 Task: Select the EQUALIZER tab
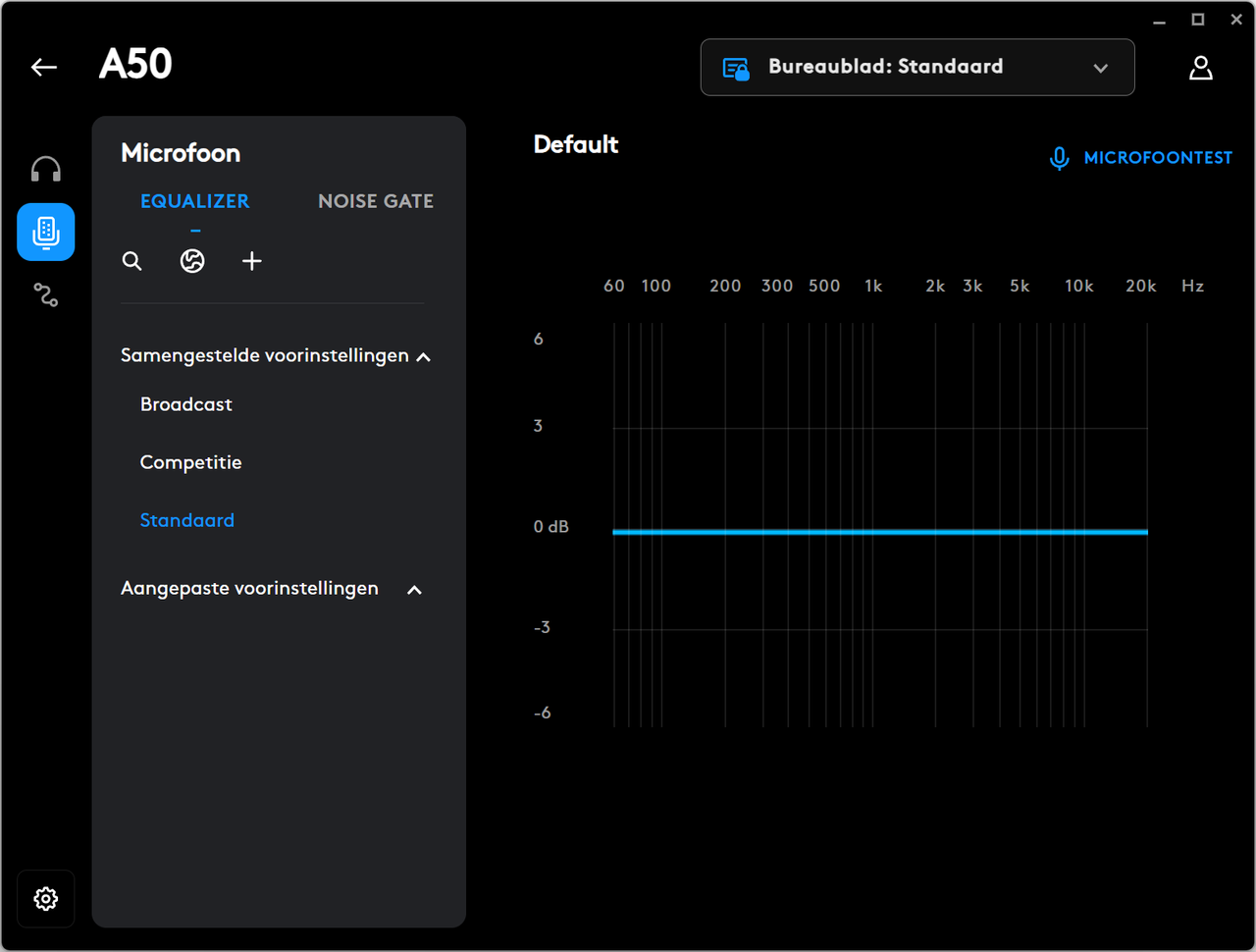195,201
